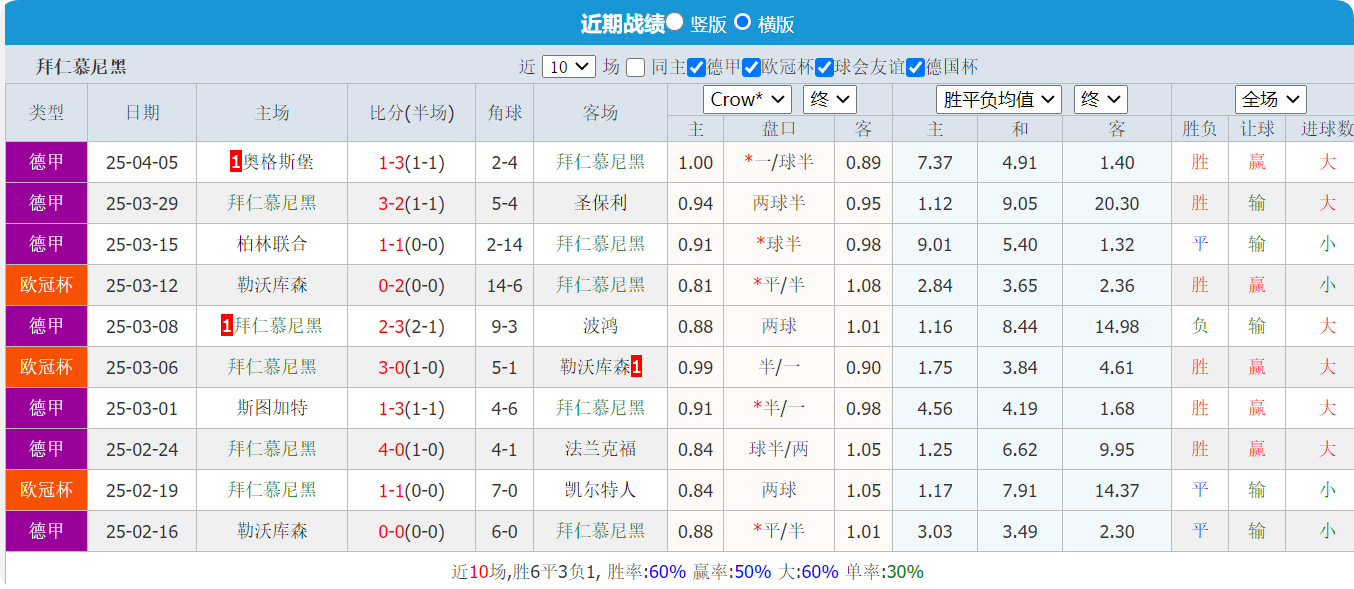The image size is (1354, 589).
Task: Disable the 球会友谊 filter checkbox
Action: coord(824,66)
